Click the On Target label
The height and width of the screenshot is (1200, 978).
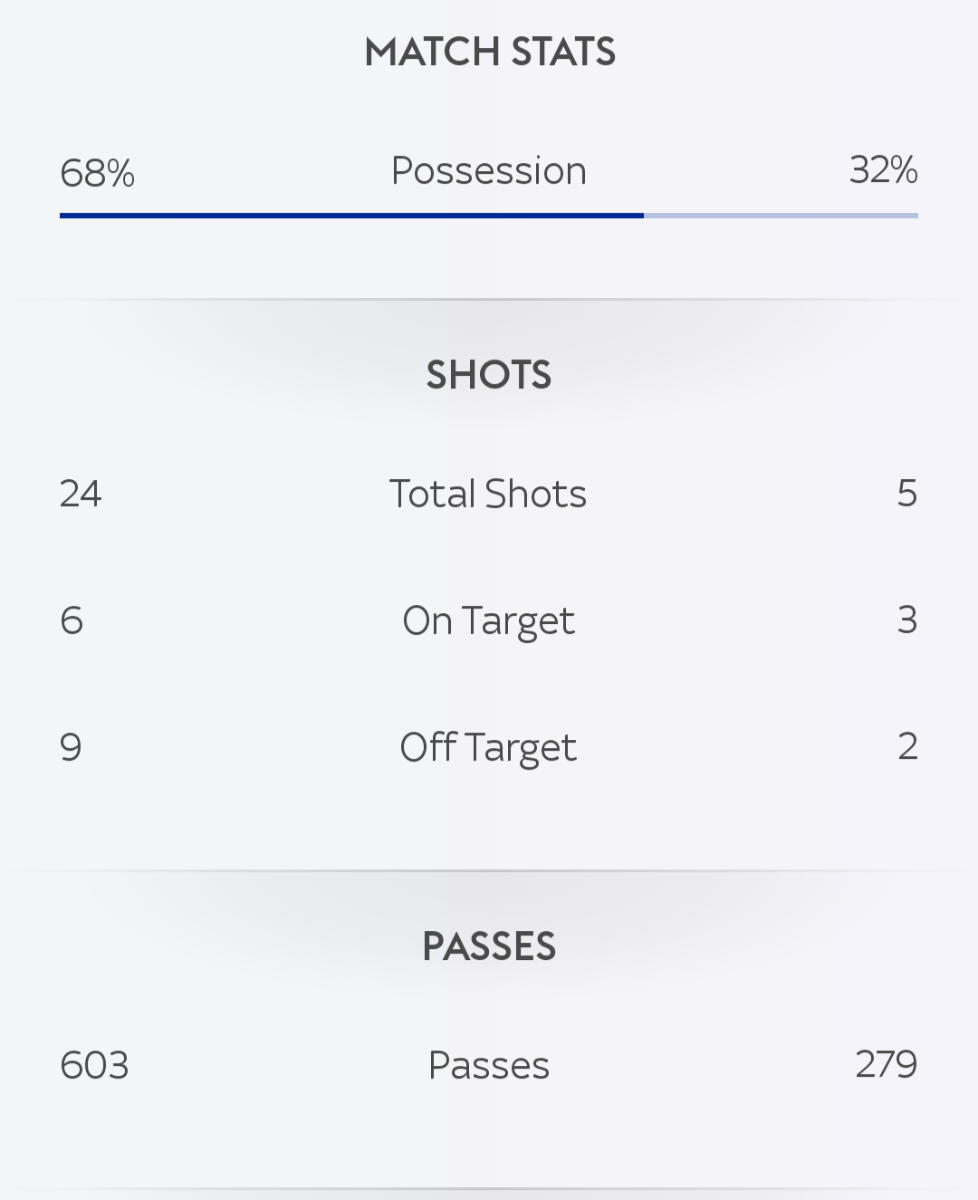pyautogui.click(x=488, y=622)
